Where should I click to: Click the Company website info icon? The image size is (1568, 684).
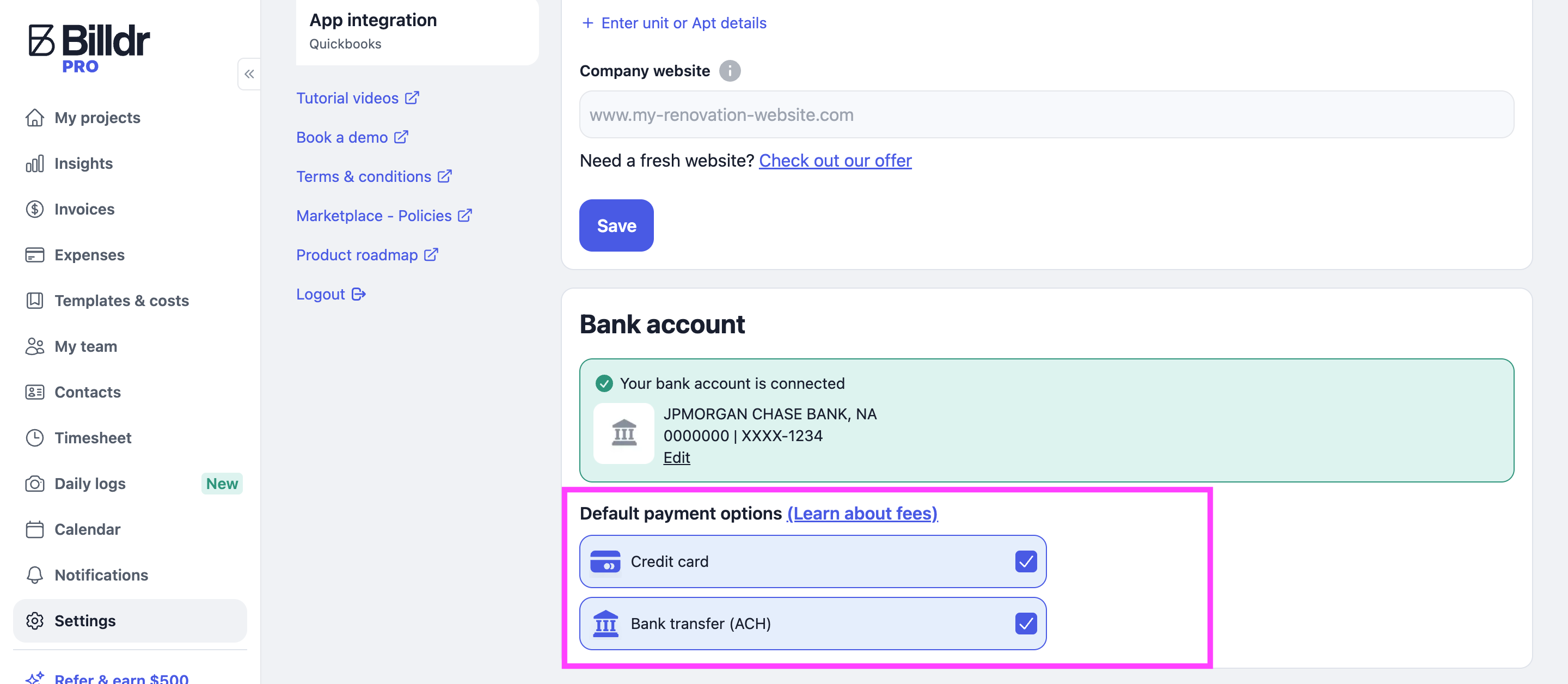tap(730, 71)
